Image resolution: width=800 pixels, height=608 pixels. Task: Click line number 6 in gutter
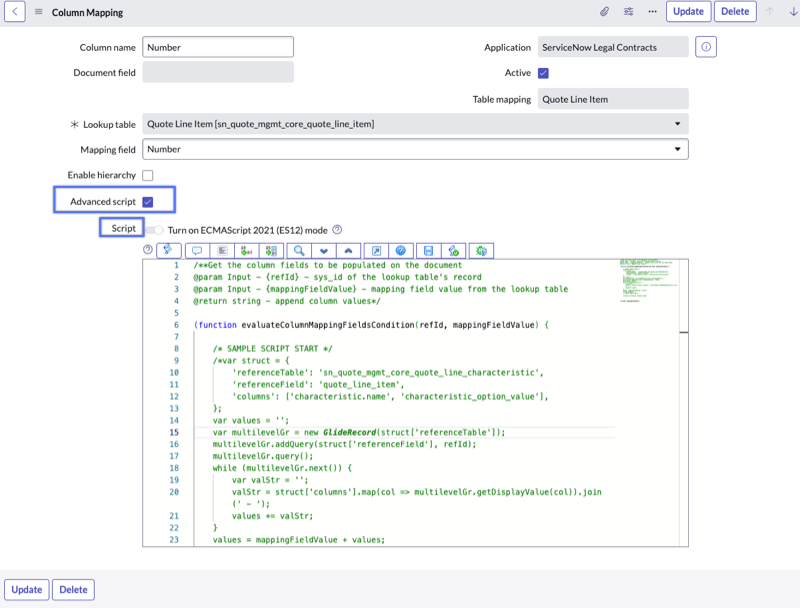176,325
